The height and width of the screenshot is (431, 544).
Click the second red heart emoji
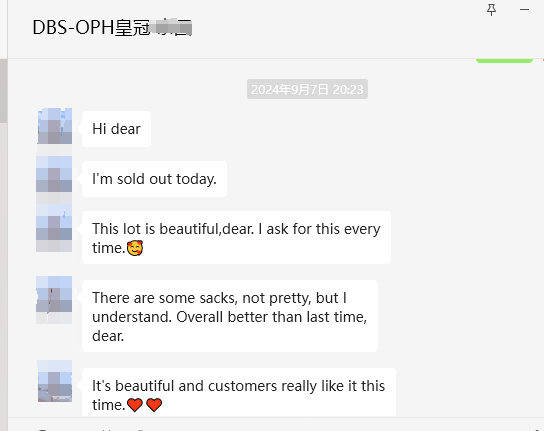pos(154,405)
